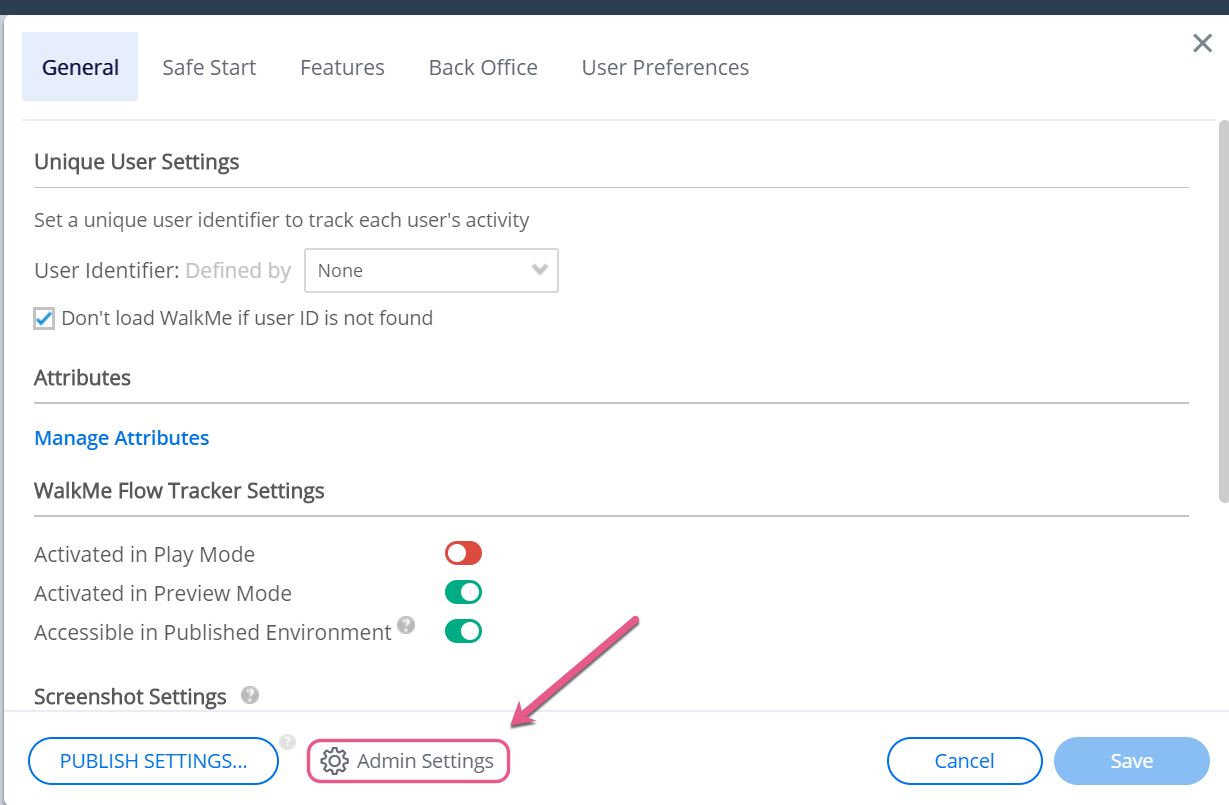Click the Attributes section heading
The image size is (1229, 805).
82,378
